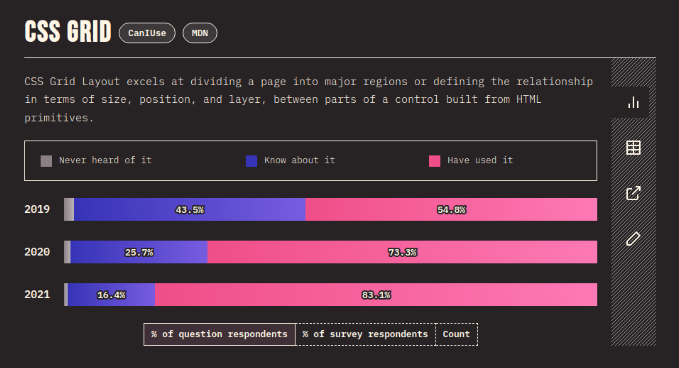The image size is (679, 368).
Task: Click the gray 'Never heard of it' swatch
Action: pyautogui.click(x=46, y=161)
